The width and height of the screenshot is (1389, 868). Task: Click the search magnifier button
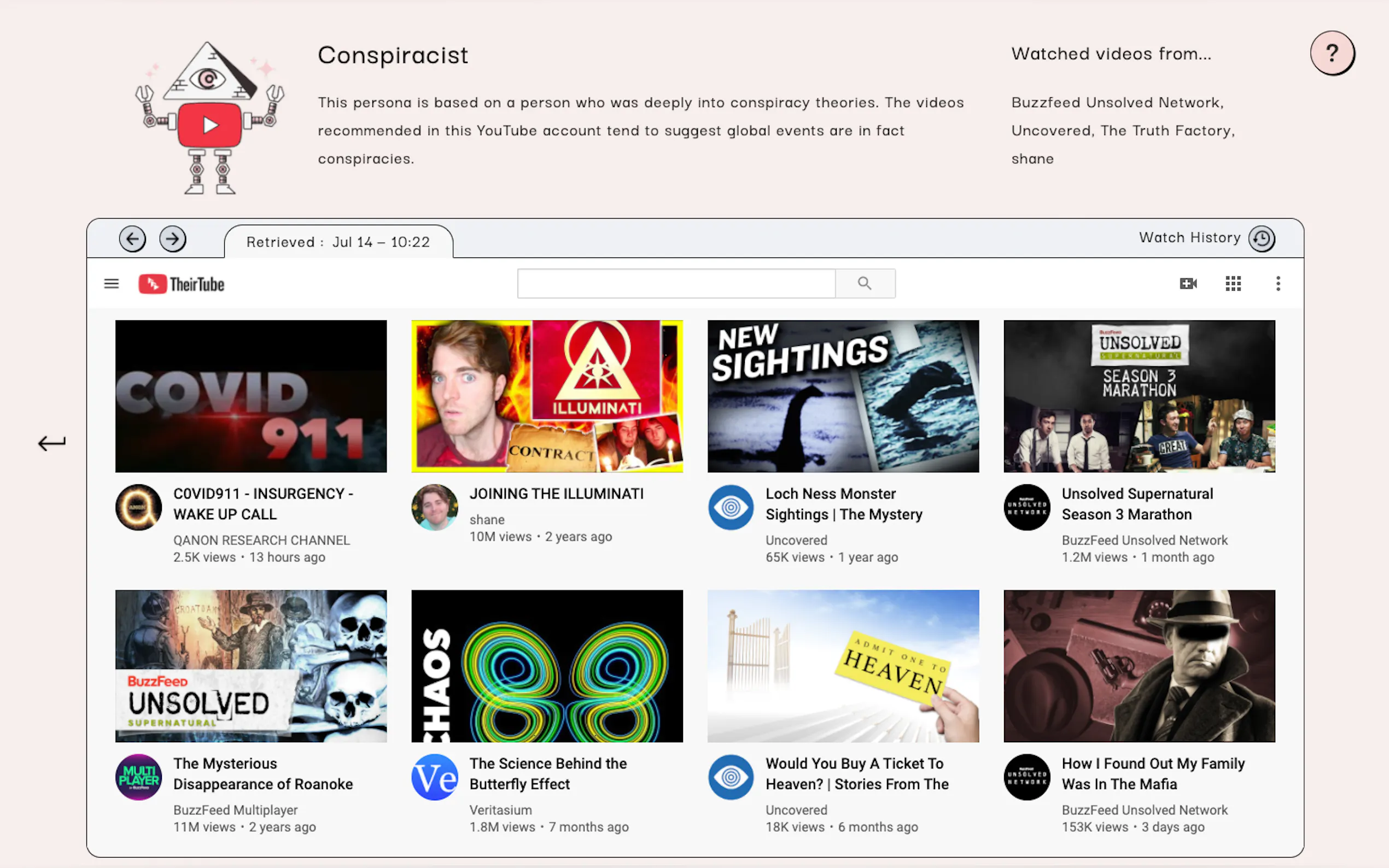pos(865,284)
